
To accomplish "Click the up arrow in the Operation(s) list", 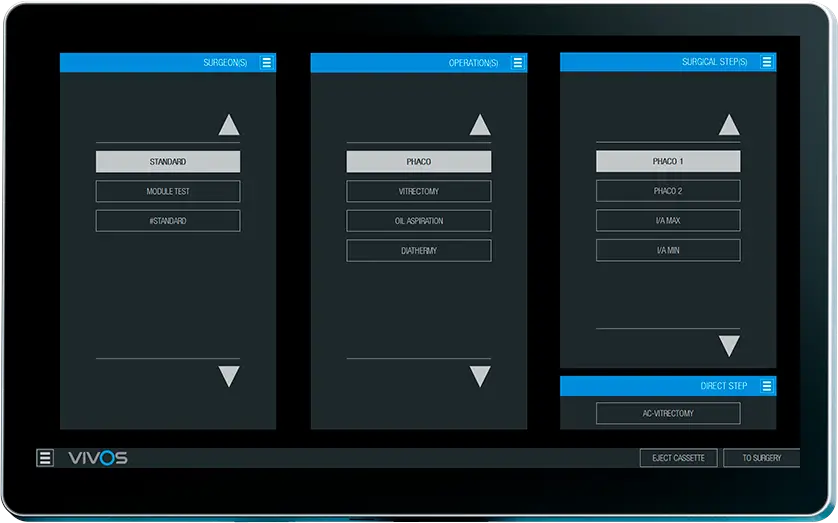I will click(x=480, y=124).
